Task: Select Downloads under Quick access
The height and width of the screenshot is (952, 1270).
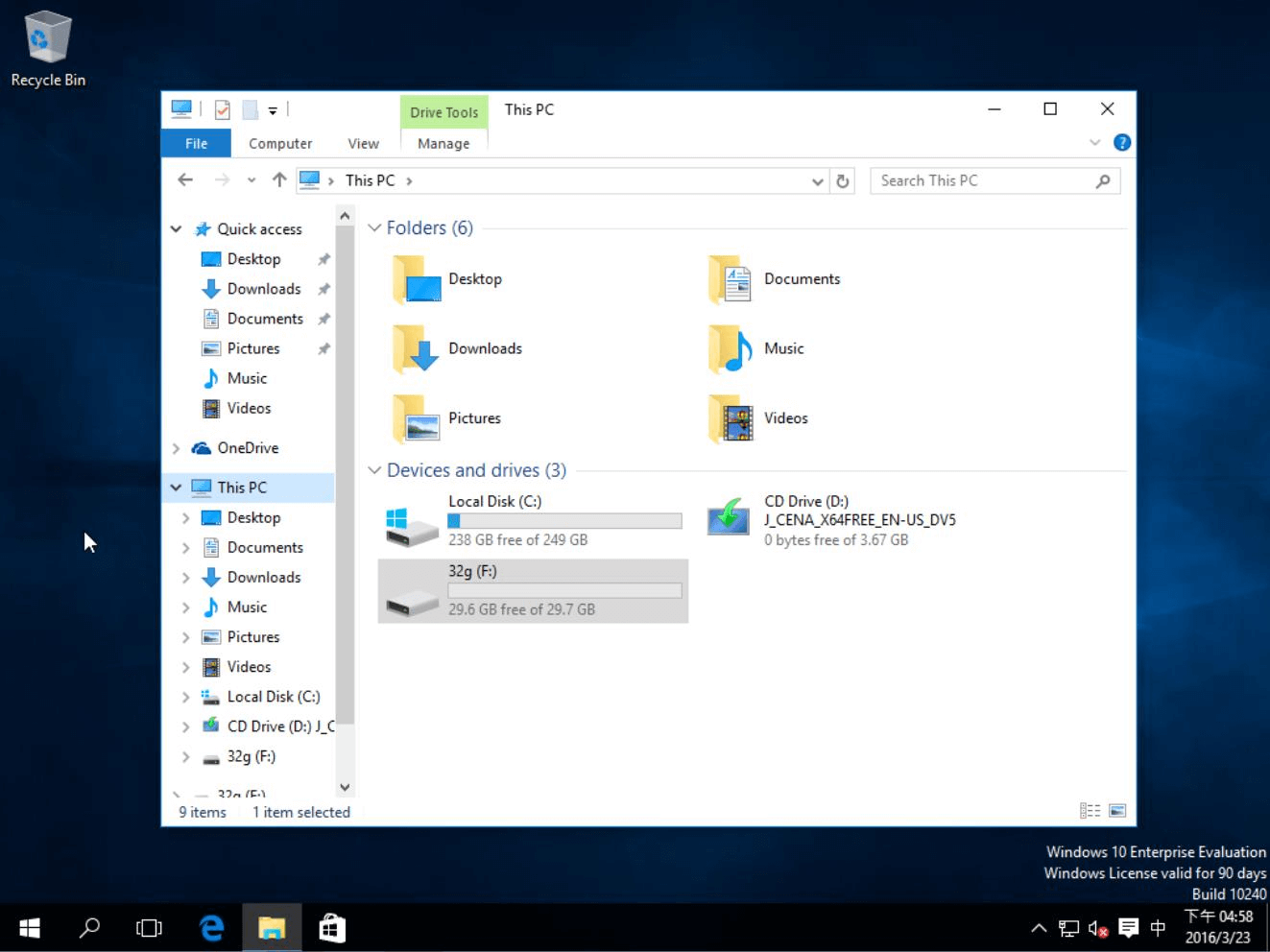Action: click(x=264, y=289)
